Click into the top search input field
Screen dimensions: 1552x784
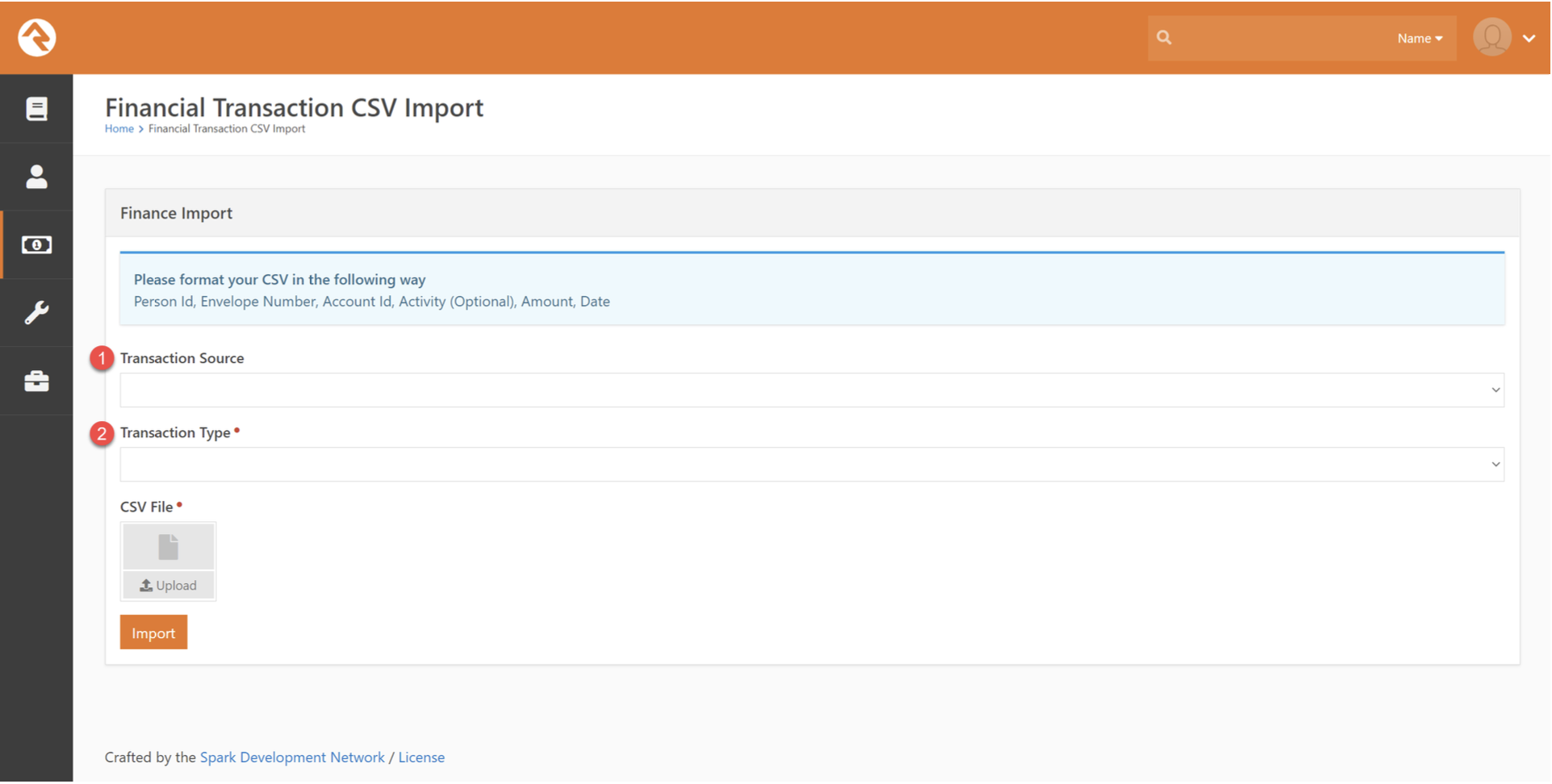tap(1279, 38)
